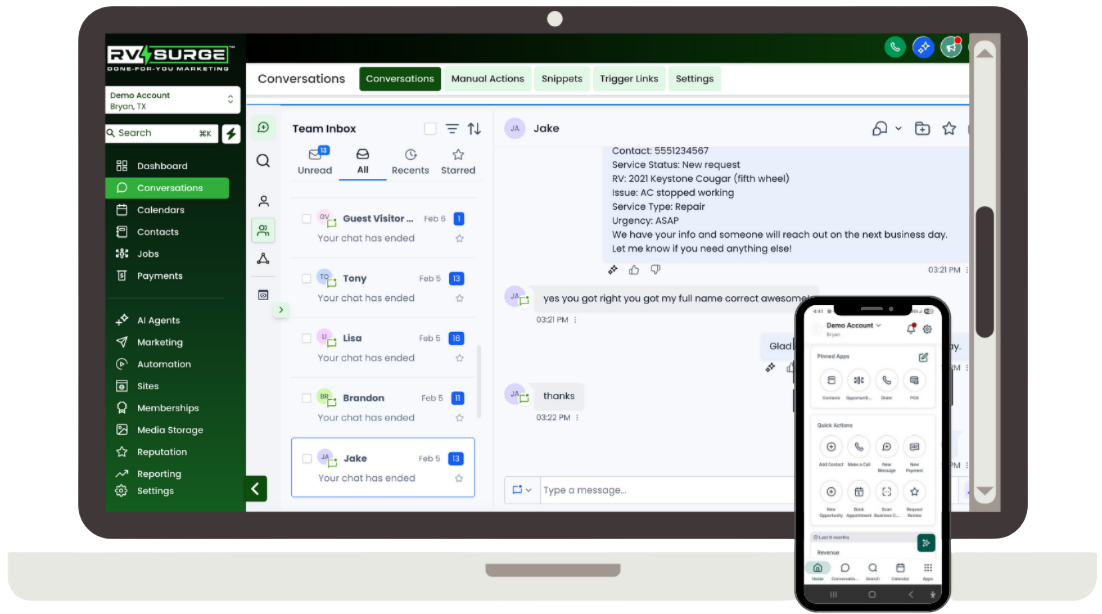
Task: Click the Type a message field
Action: (668, 490)
